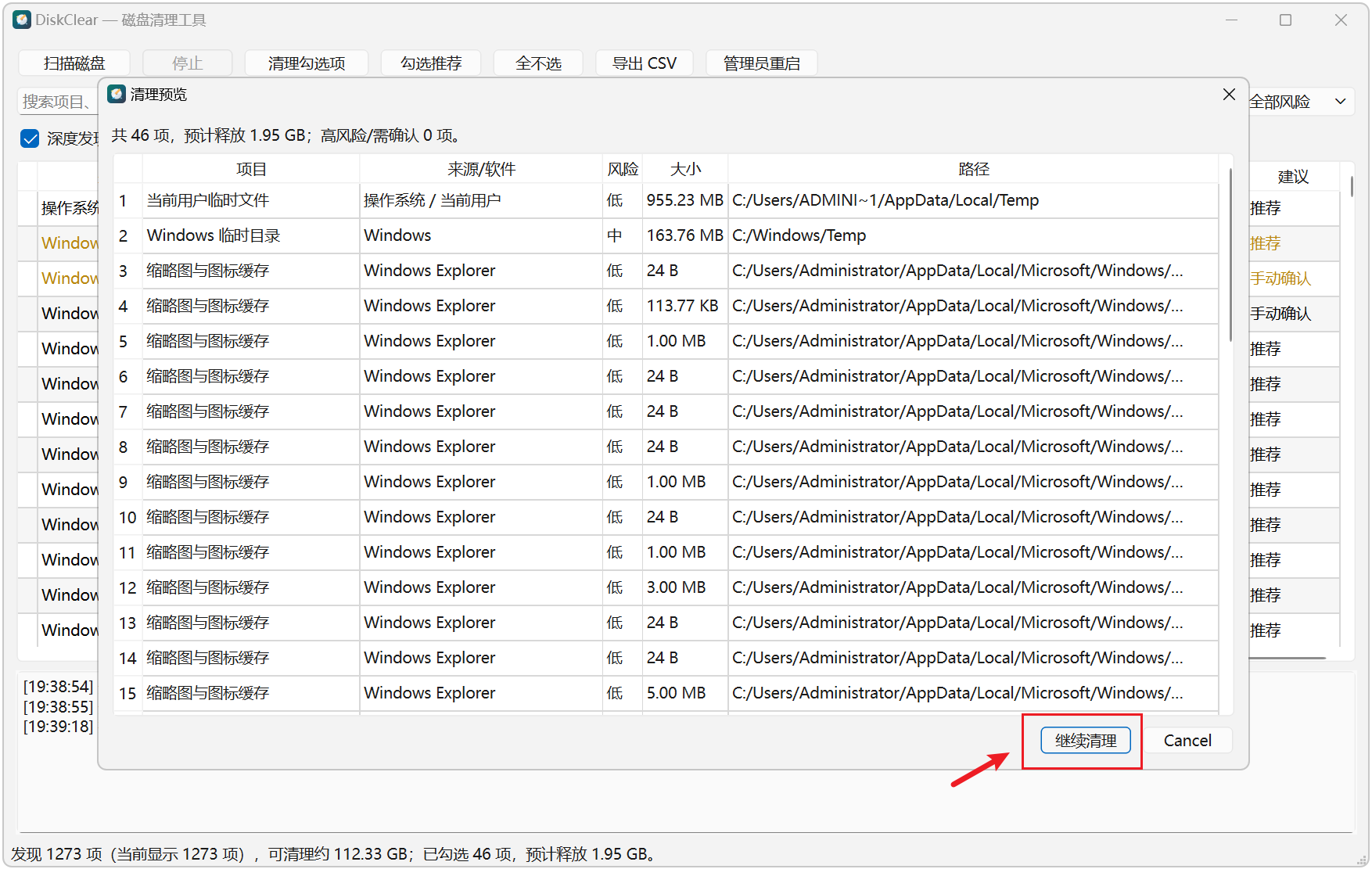Viewport: 1372px width, 869px height.
Task: Close the DiskClear main window
Action: [x=1341, y=20]
